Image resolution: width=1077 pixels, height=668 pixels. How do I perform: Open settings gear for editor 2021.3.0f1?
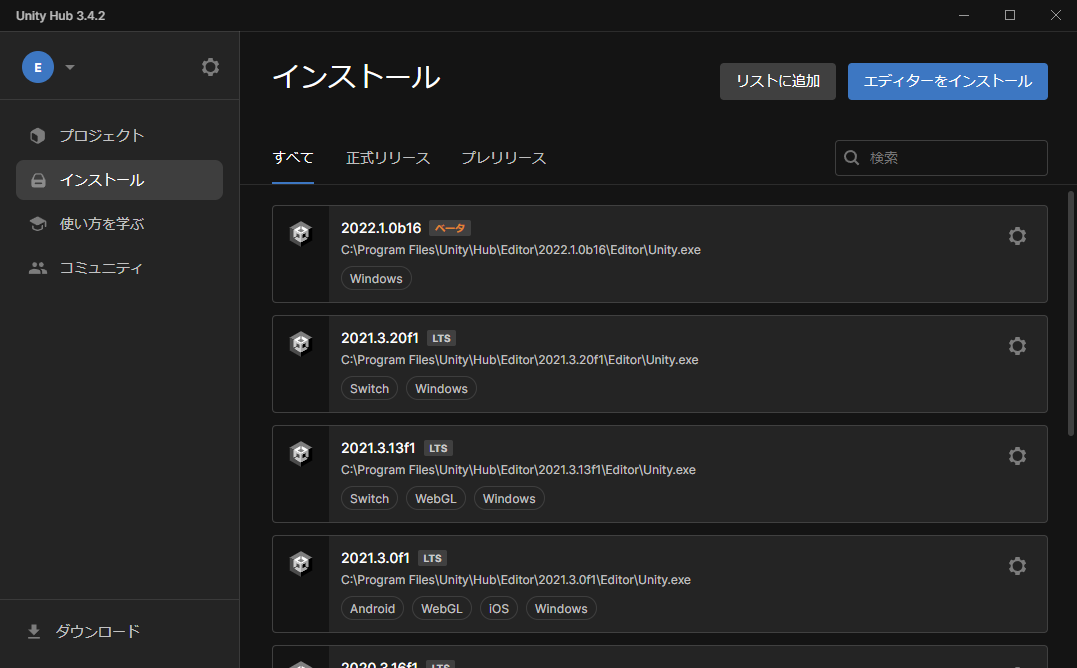click(x=1017, y=566)
